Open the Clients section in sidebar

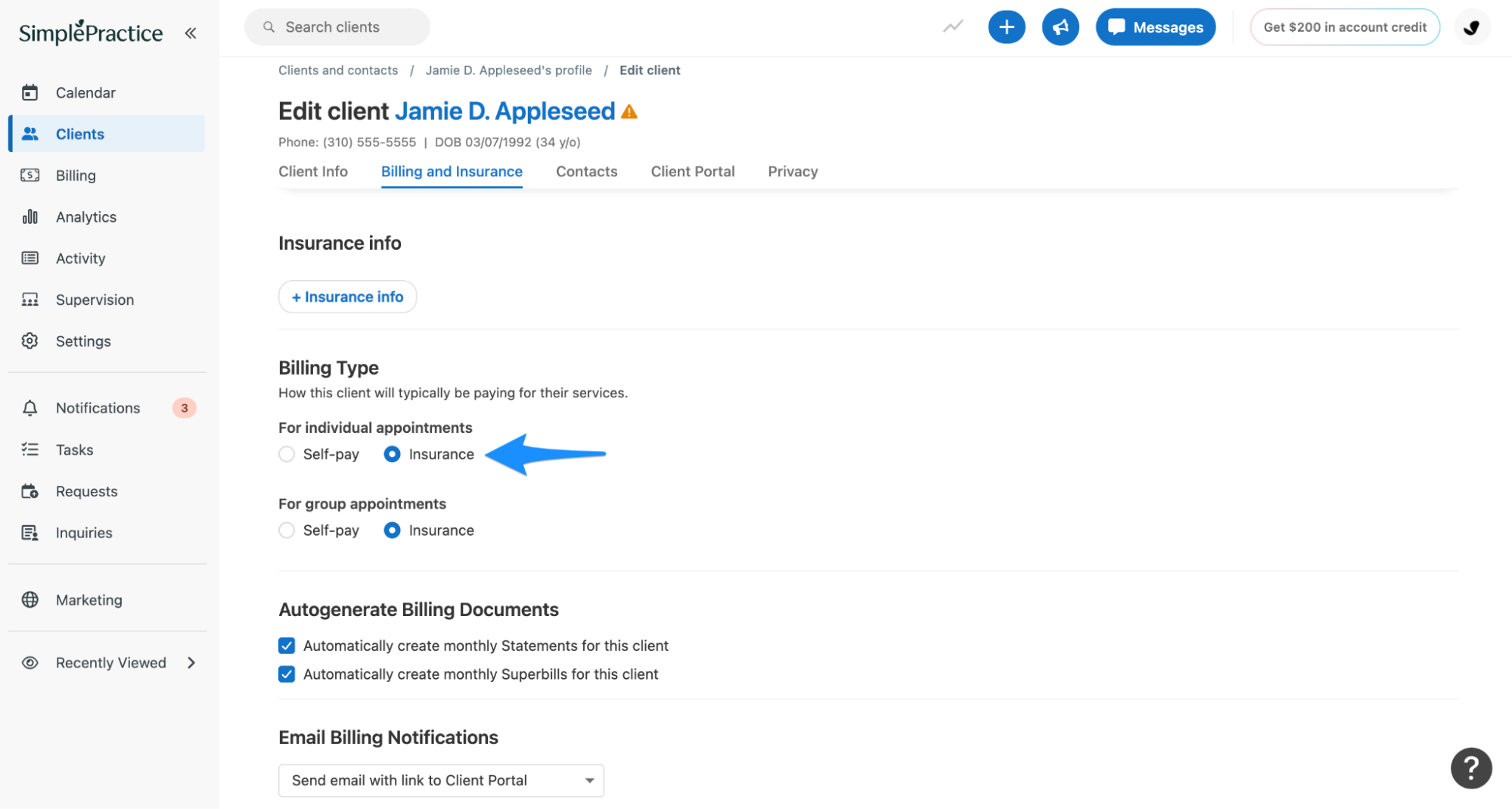coord(107,134)
